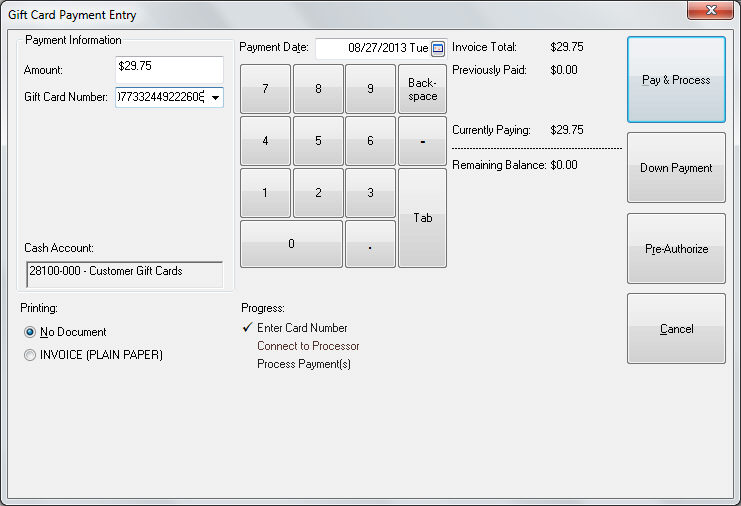The width and height of the screenshot is (741, 506).
Task: Expand the Gift Card Number dropdown
Action: tap(216, 98)
